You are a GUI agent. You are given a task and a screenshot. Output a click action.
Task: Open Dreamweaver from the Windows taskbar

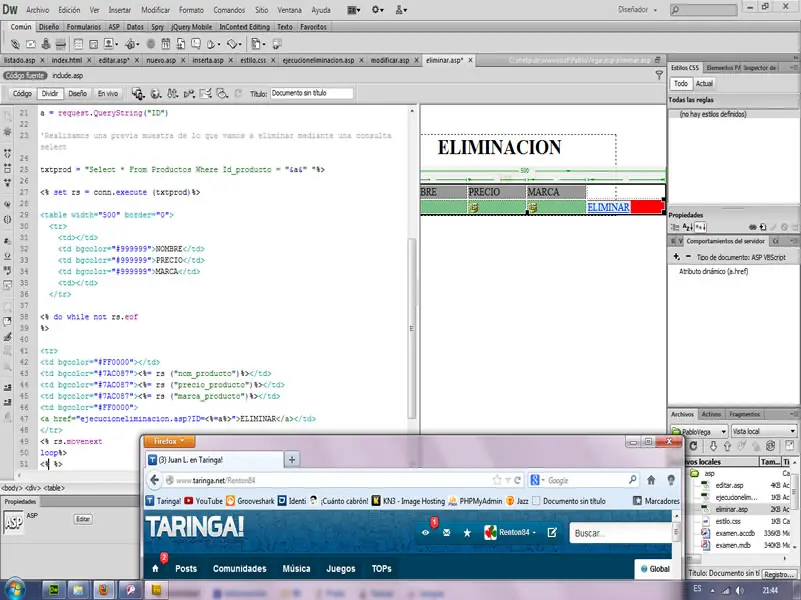55,589
